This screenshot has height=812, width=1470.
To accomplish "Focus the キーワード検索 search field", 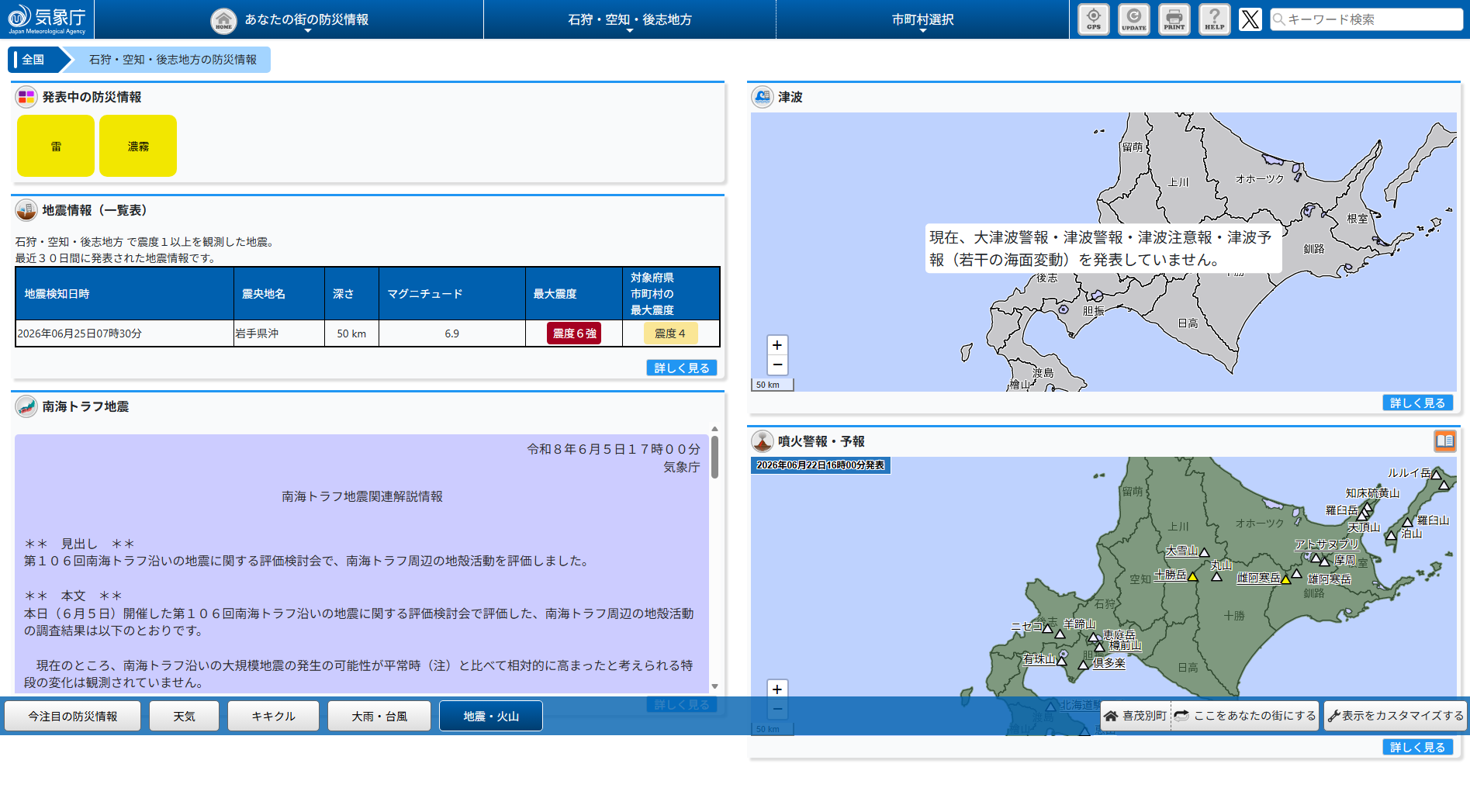I will (x=1366, y=19).
